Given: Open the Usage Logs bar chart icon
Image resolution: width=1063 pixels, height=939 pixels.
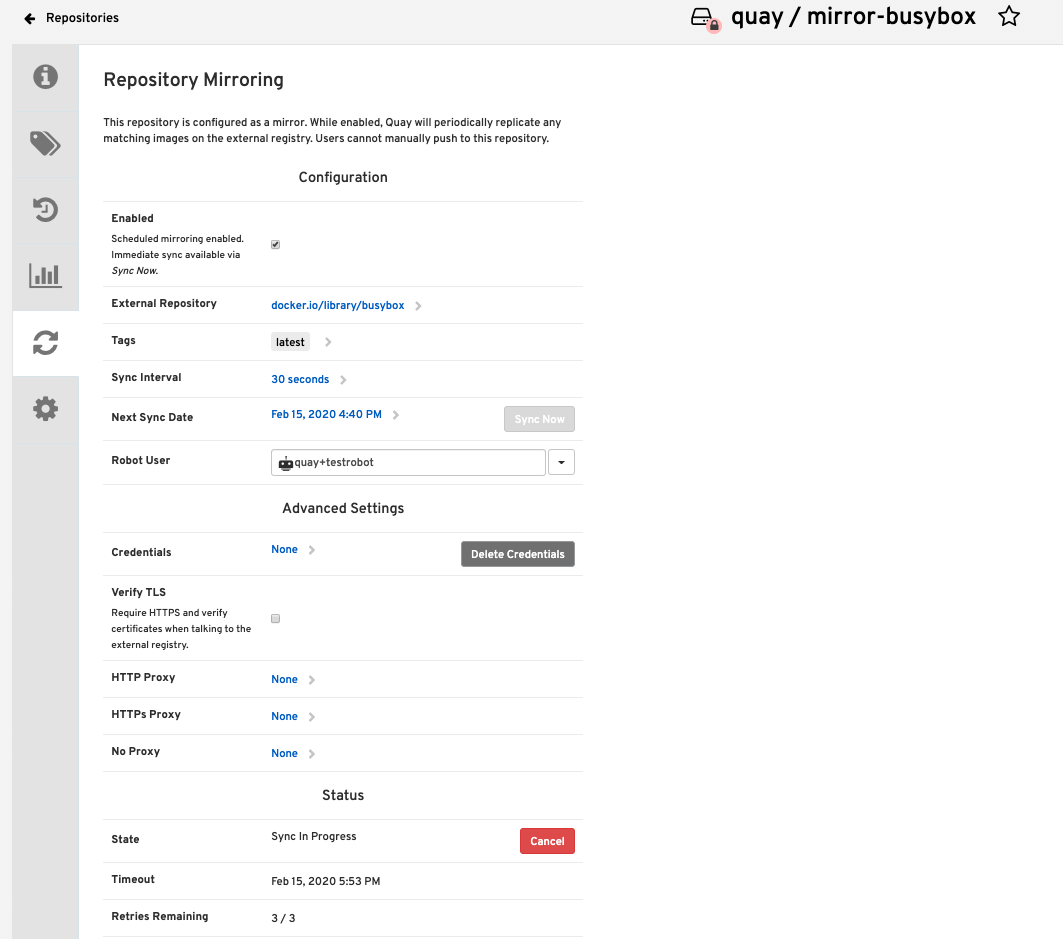Looking at the screenshot, I should click(x=45, y=275).
